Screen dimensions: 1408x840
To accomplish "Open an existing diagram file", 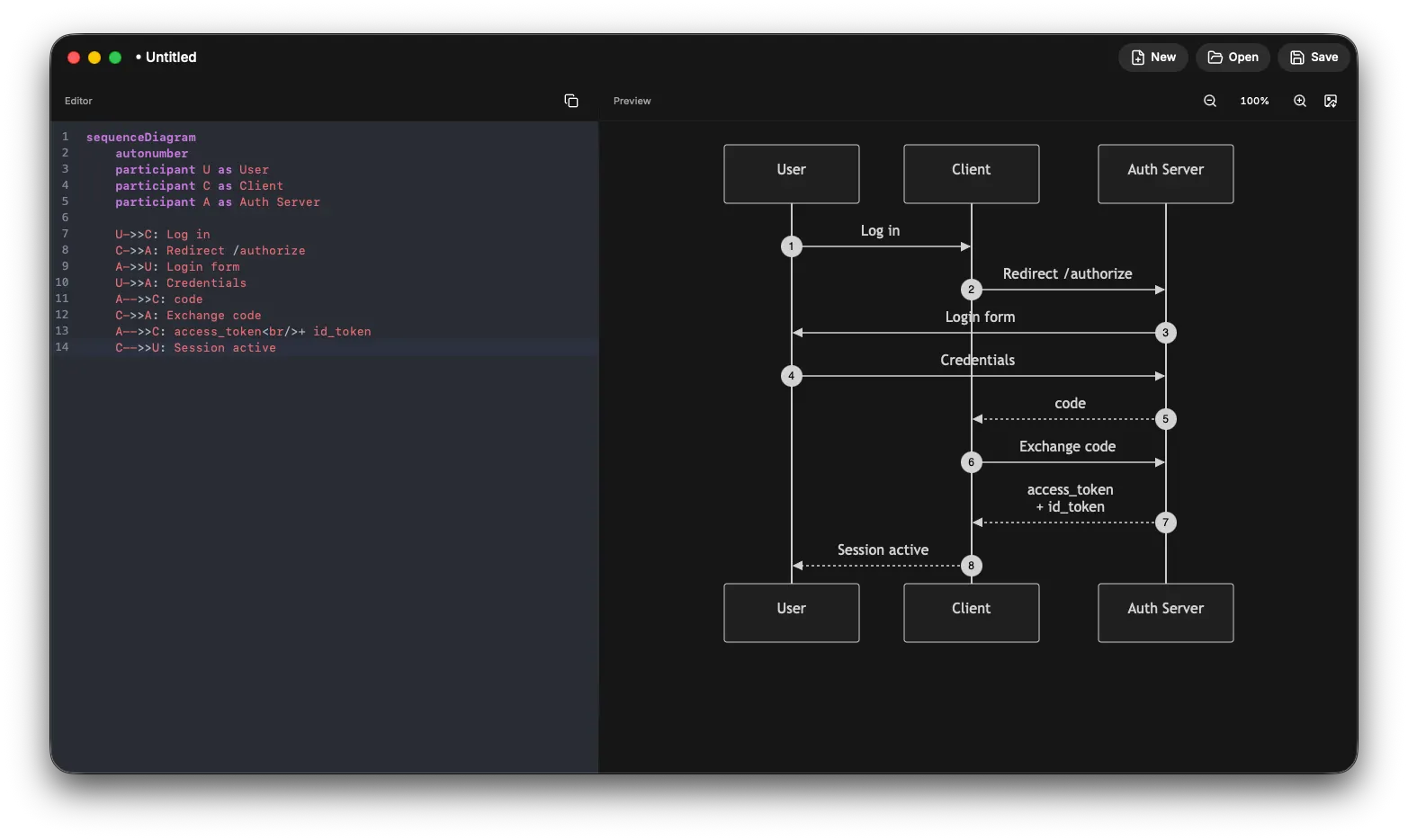I will pyautogui.click(x=1233, y=57).
